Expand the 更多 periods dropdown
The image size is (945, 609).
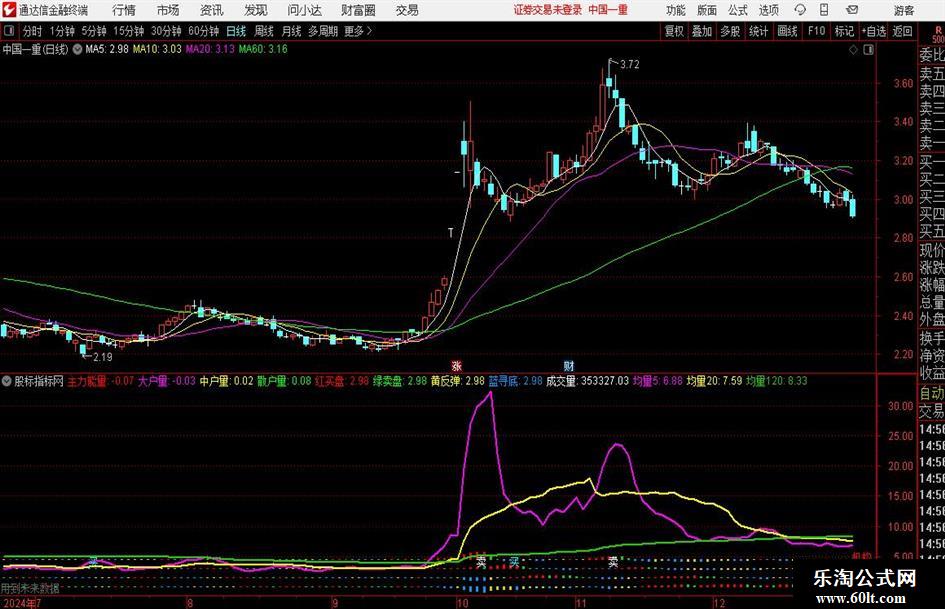(x=358, y=31)
